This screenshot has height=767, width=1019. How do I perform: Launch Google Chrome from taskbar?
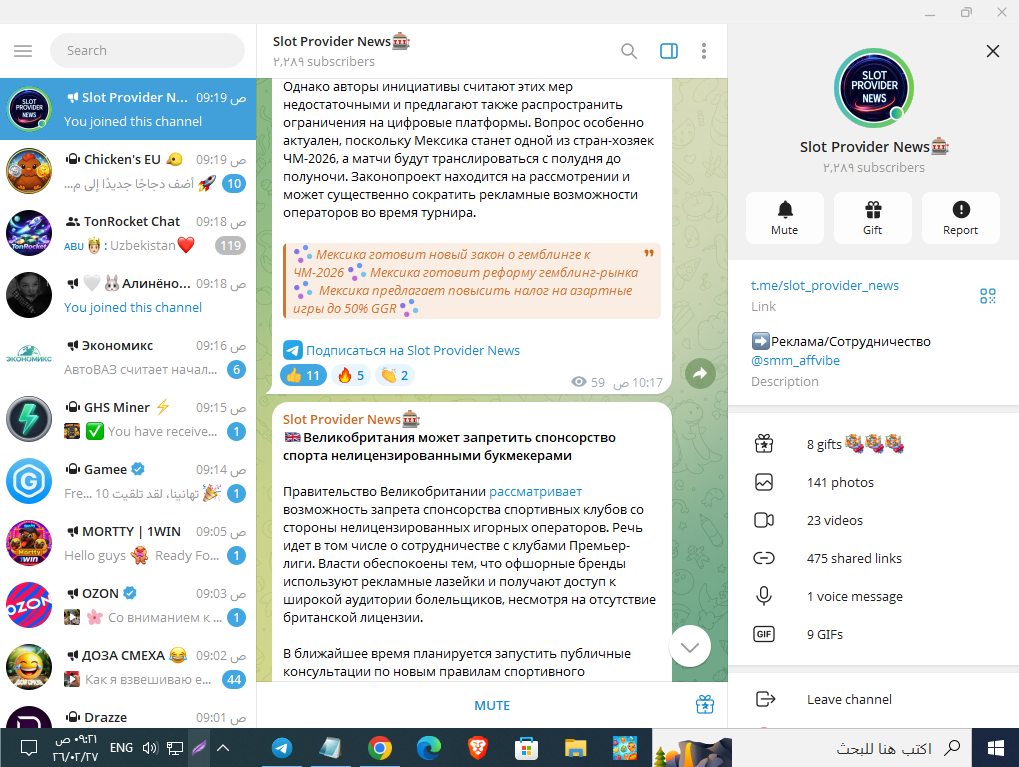pos(380,748)
